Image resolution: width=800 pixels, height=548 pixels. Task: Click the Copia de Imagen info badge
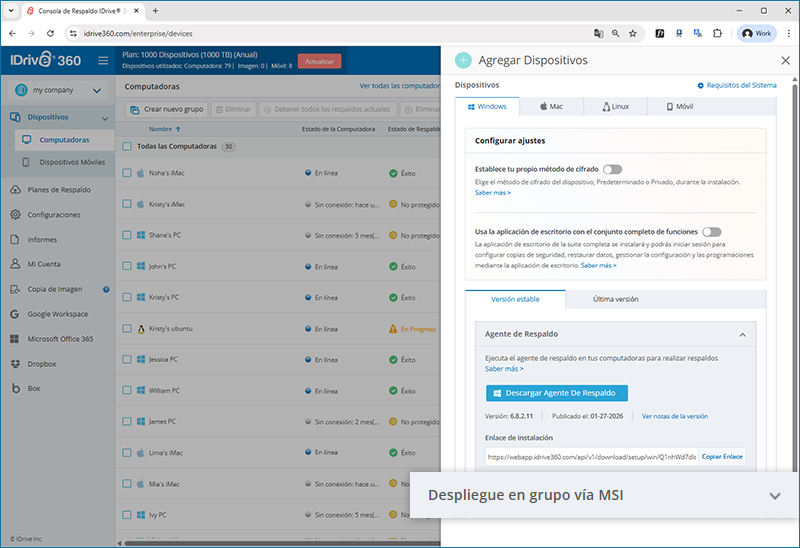(x=106, y=289)
